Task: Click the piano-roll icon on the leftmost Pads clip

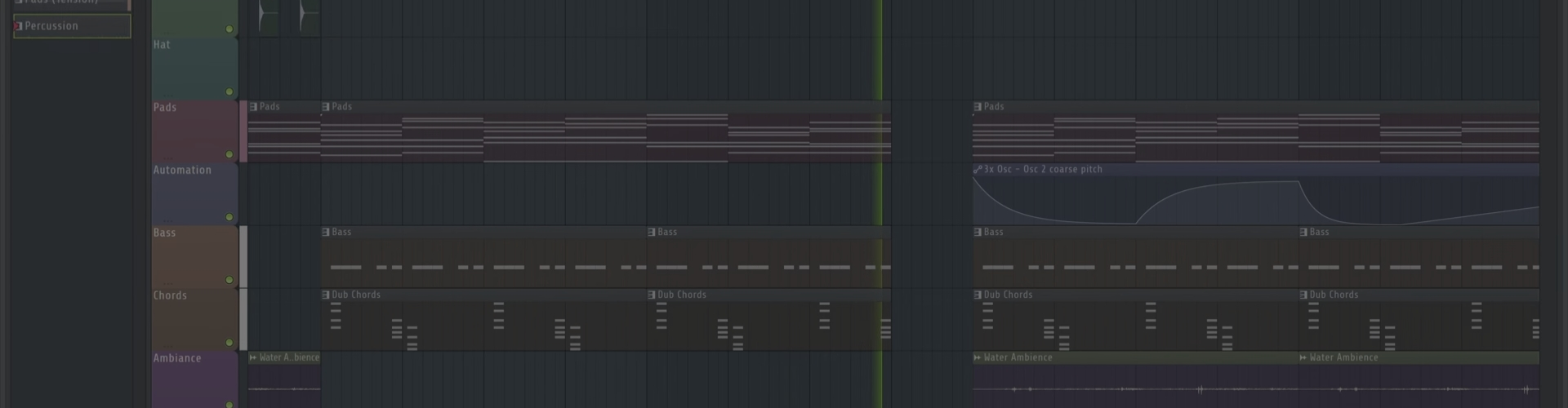Action: tap(253, 107)
